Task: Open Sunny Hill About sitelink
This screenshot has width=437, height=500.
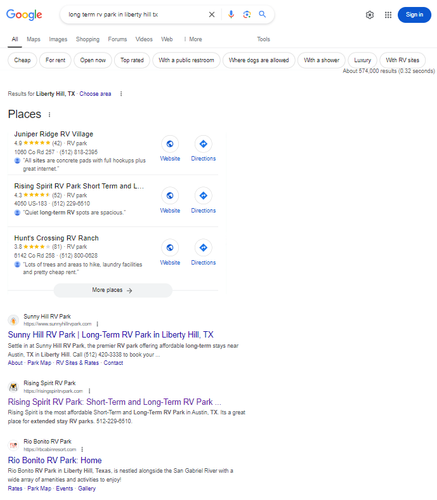Action: [15, 363]
